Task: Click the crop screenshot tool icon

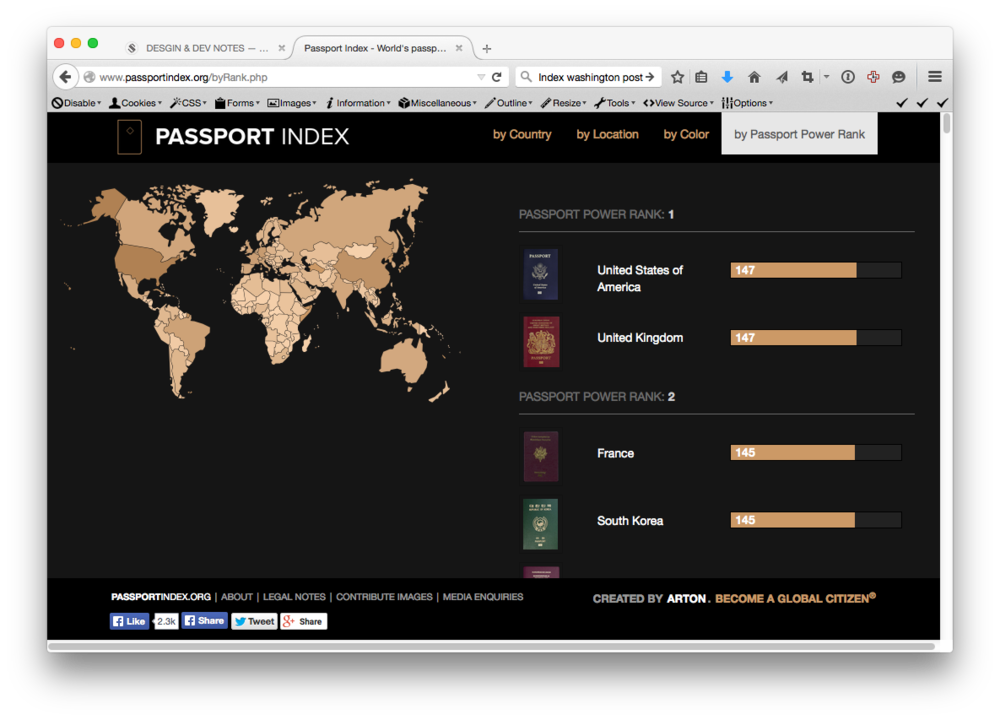Action: click(x=807, y=77)
